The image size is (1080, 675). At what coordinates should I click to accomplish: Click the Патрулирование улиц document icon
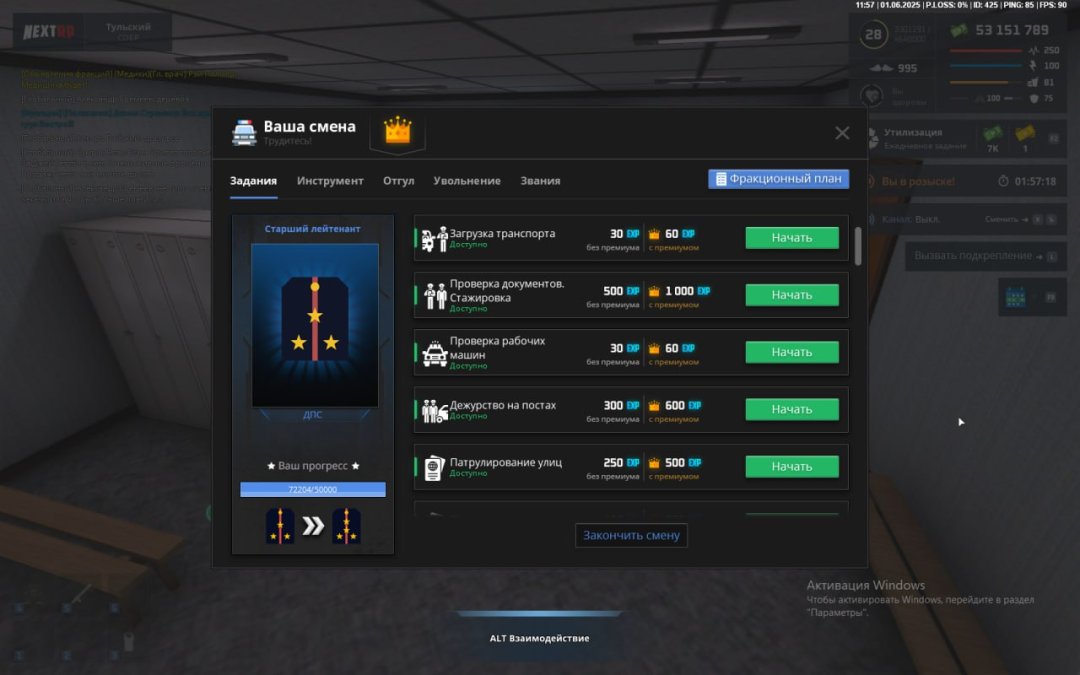(x=433, y=467)
